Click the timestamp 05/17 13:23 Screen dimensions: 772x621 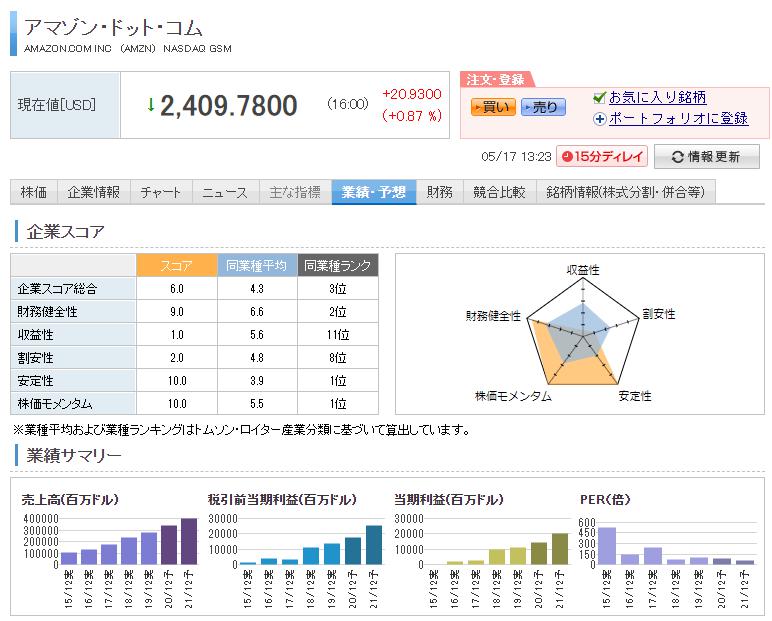(516, 157)
